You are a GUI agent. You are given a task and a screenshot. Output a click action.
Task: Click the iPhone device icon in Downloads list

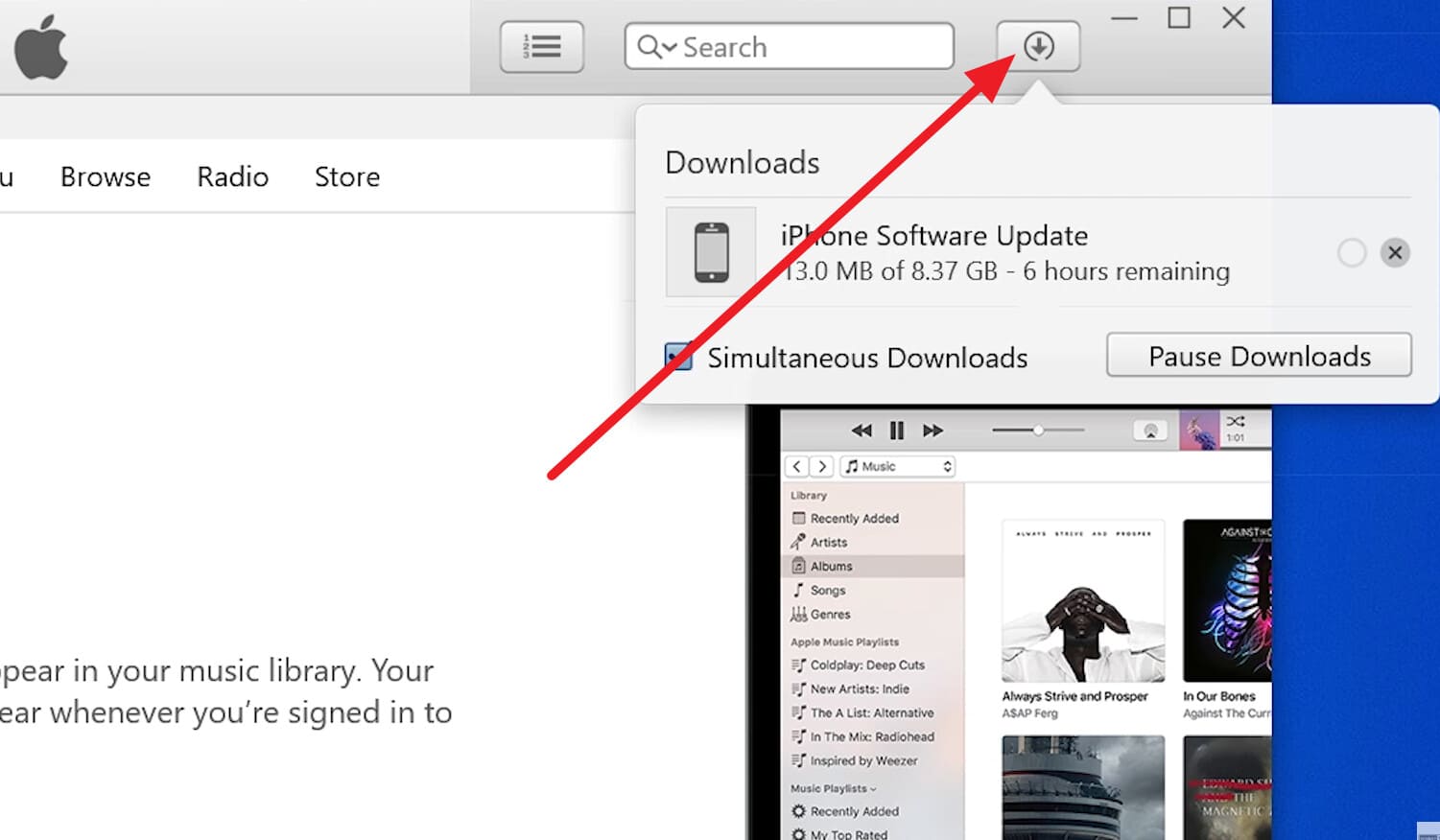[x=711, y=252]
